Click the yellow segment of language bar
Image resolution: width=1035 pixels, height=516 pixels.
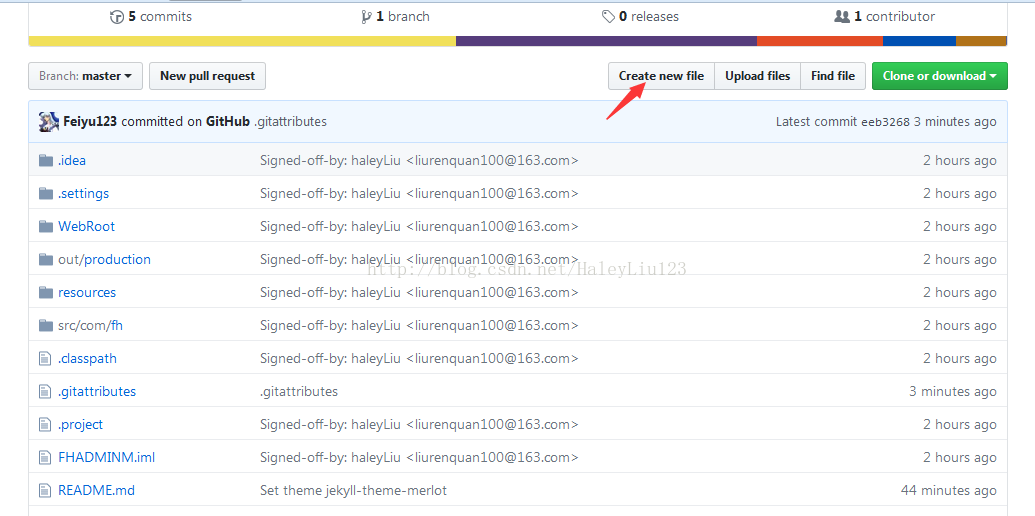(242, 41)
